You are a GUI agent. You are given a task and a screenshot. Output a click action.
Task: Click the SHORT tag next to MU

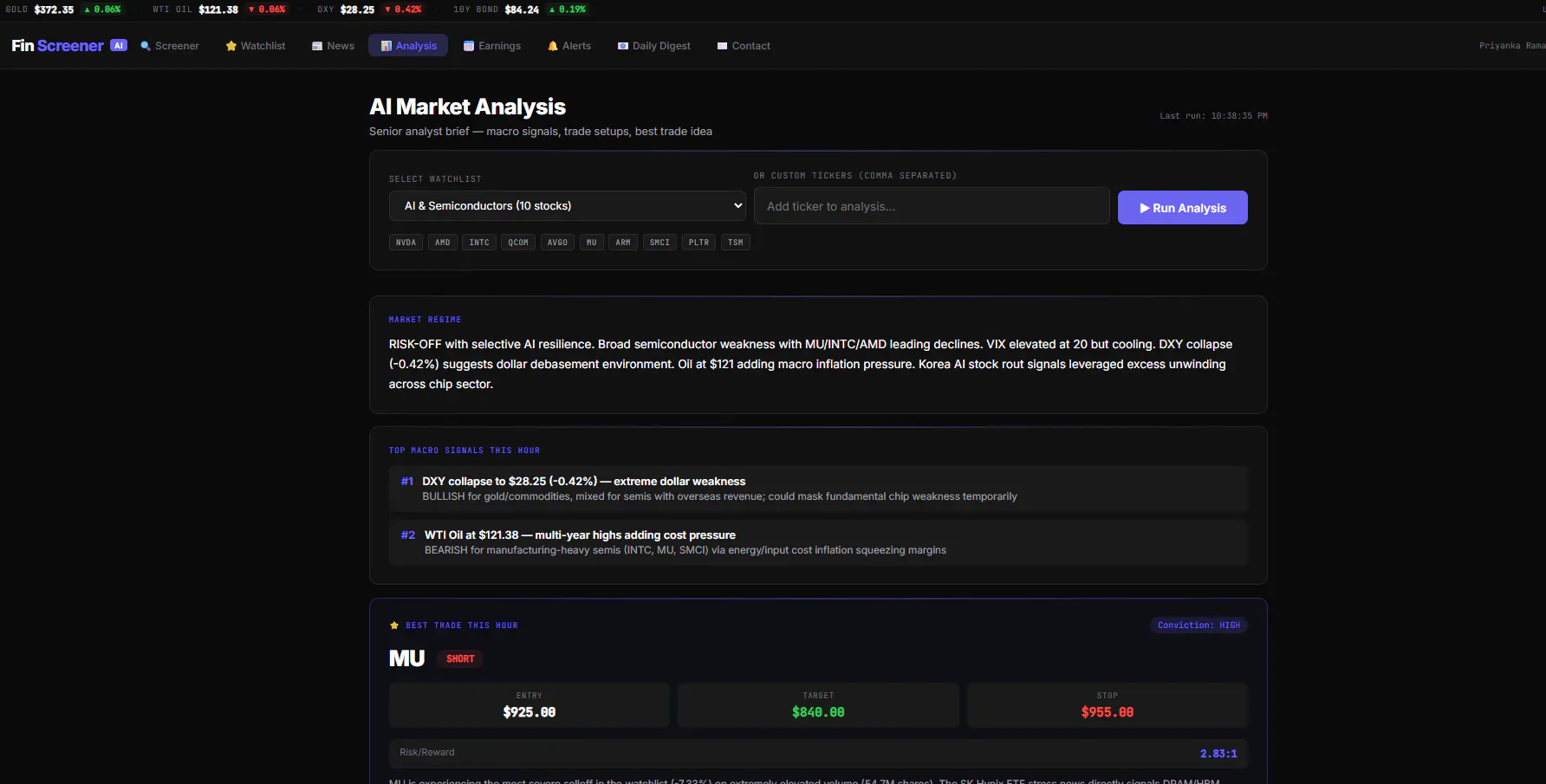coord(460,659)
